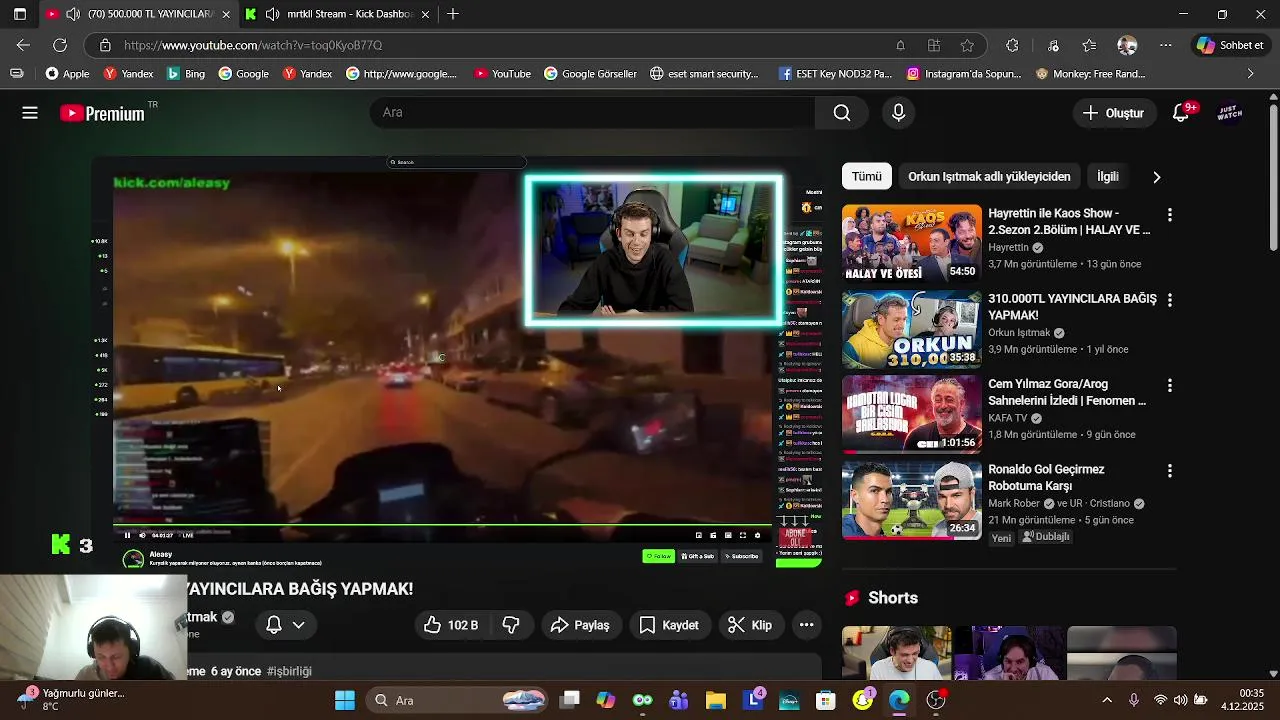
Task: Open YouTube notifications bell with 9+ badge
Action: tap(1182, 113)
